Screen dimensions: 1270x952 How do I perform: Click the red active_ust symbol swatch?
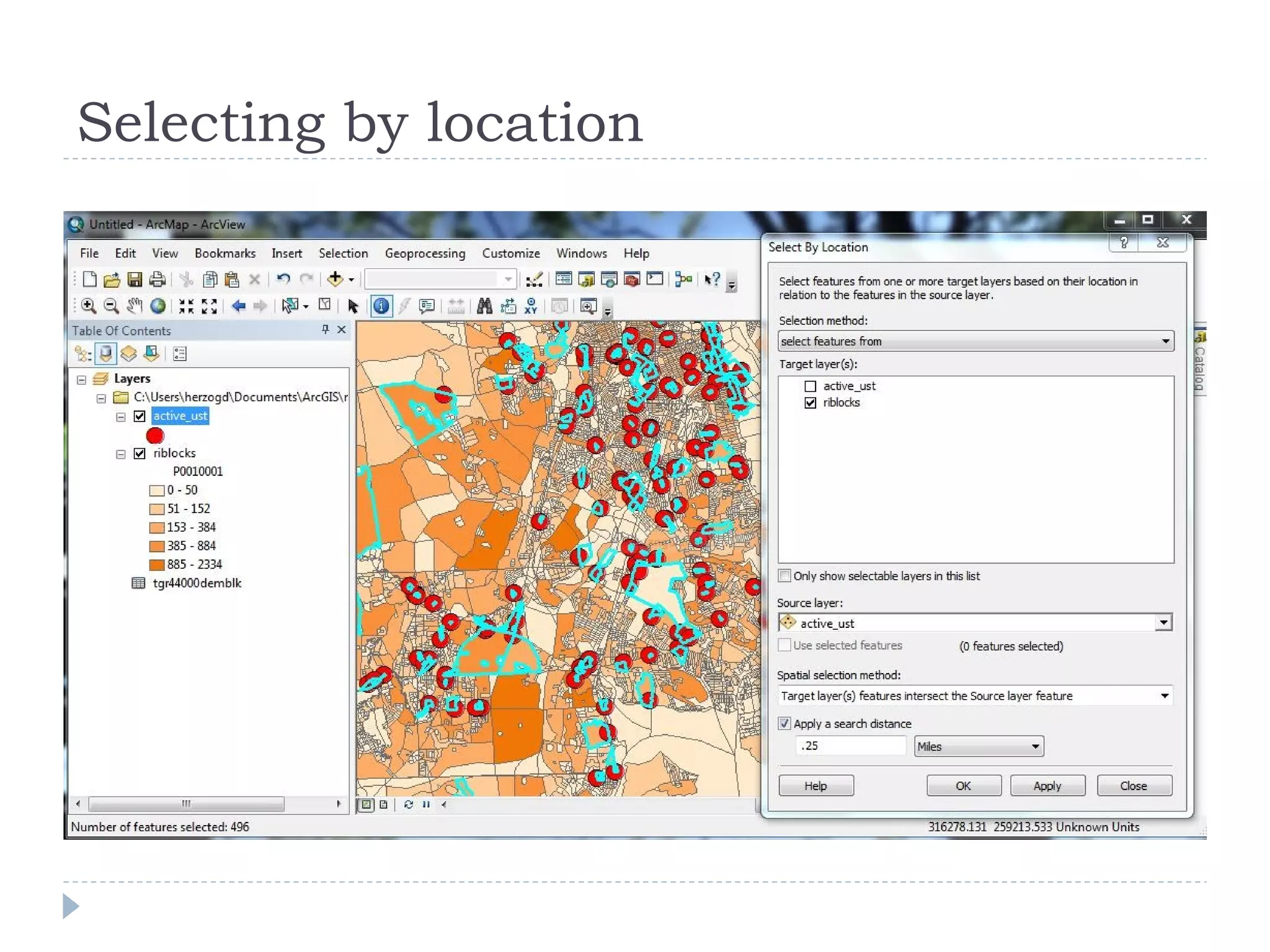click(x=155, y=435)
